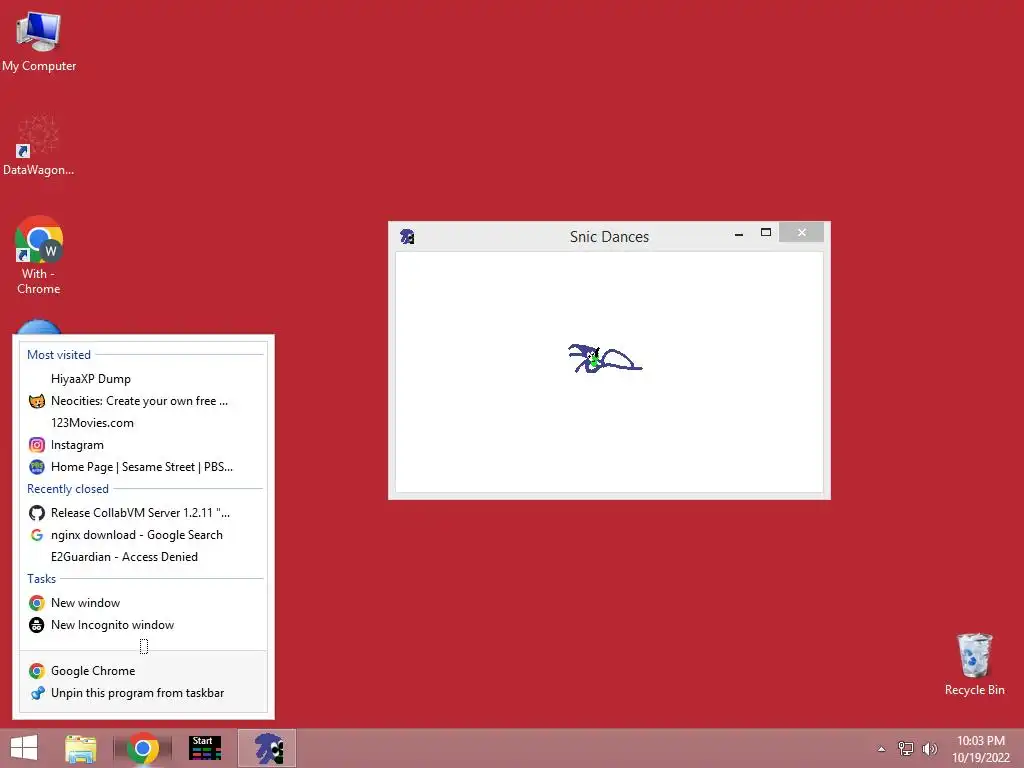Click the network icon in the system tray
Image resolution: width=1024 pixels, height=768 pixels.
[x=906, y=749]
